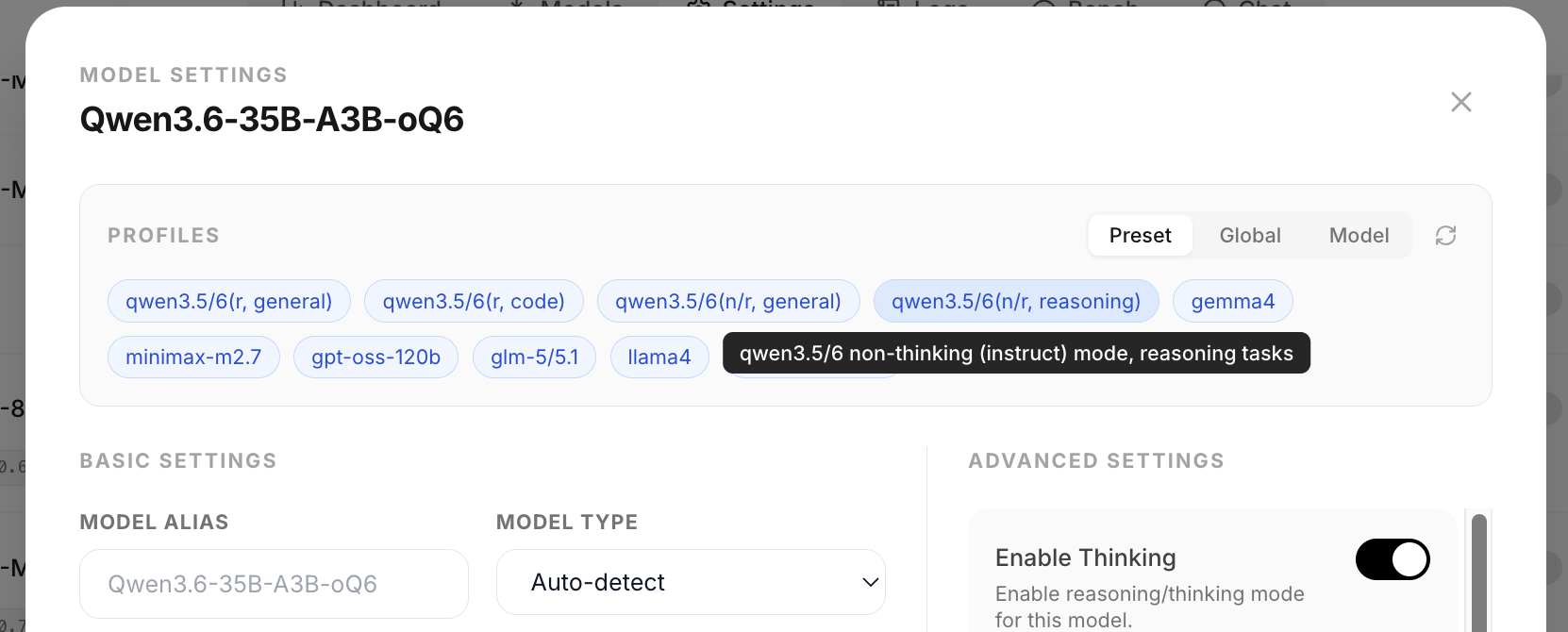Click the Model Alias input field
1568x632 pixels.
click(x=274, y=584)
